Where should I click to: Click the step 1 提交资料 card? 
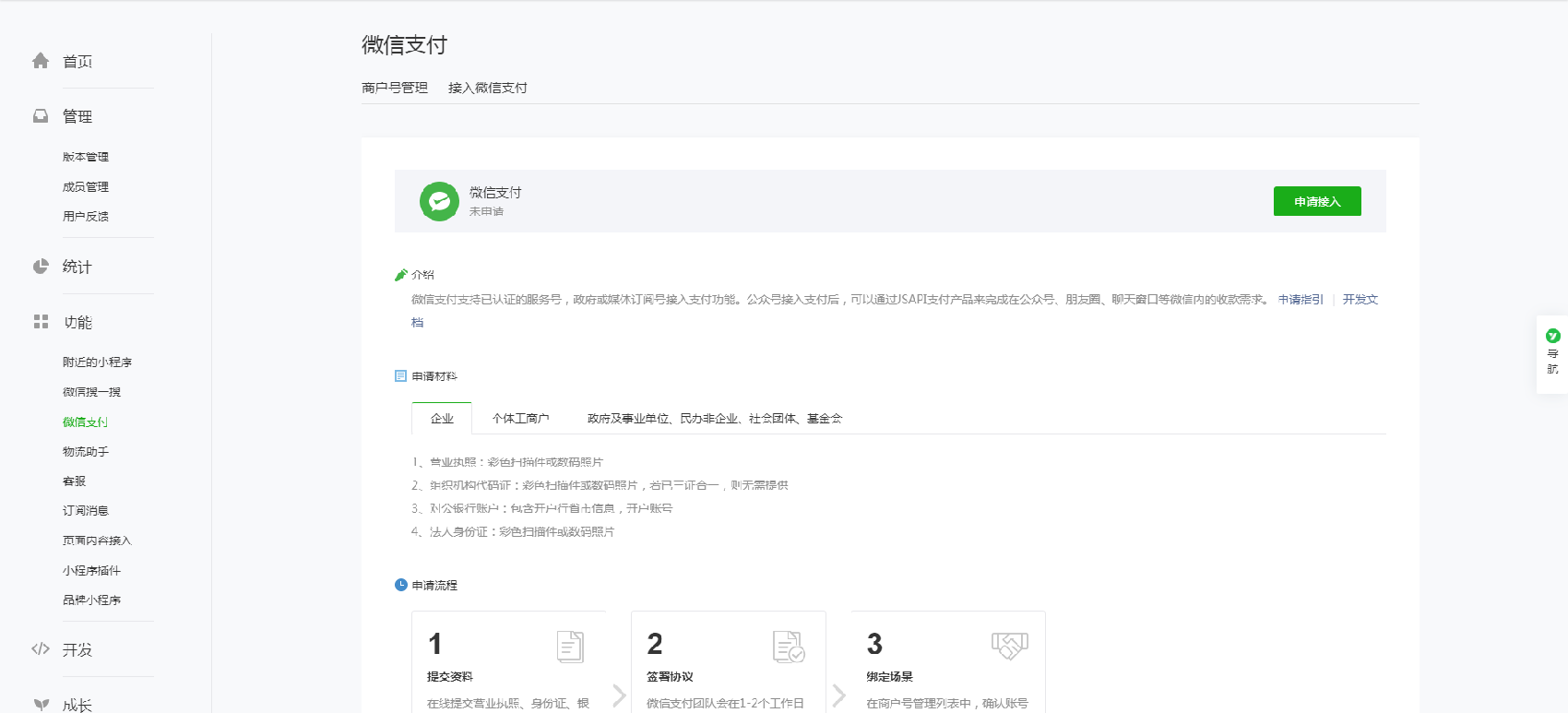(x=508, y=662)
